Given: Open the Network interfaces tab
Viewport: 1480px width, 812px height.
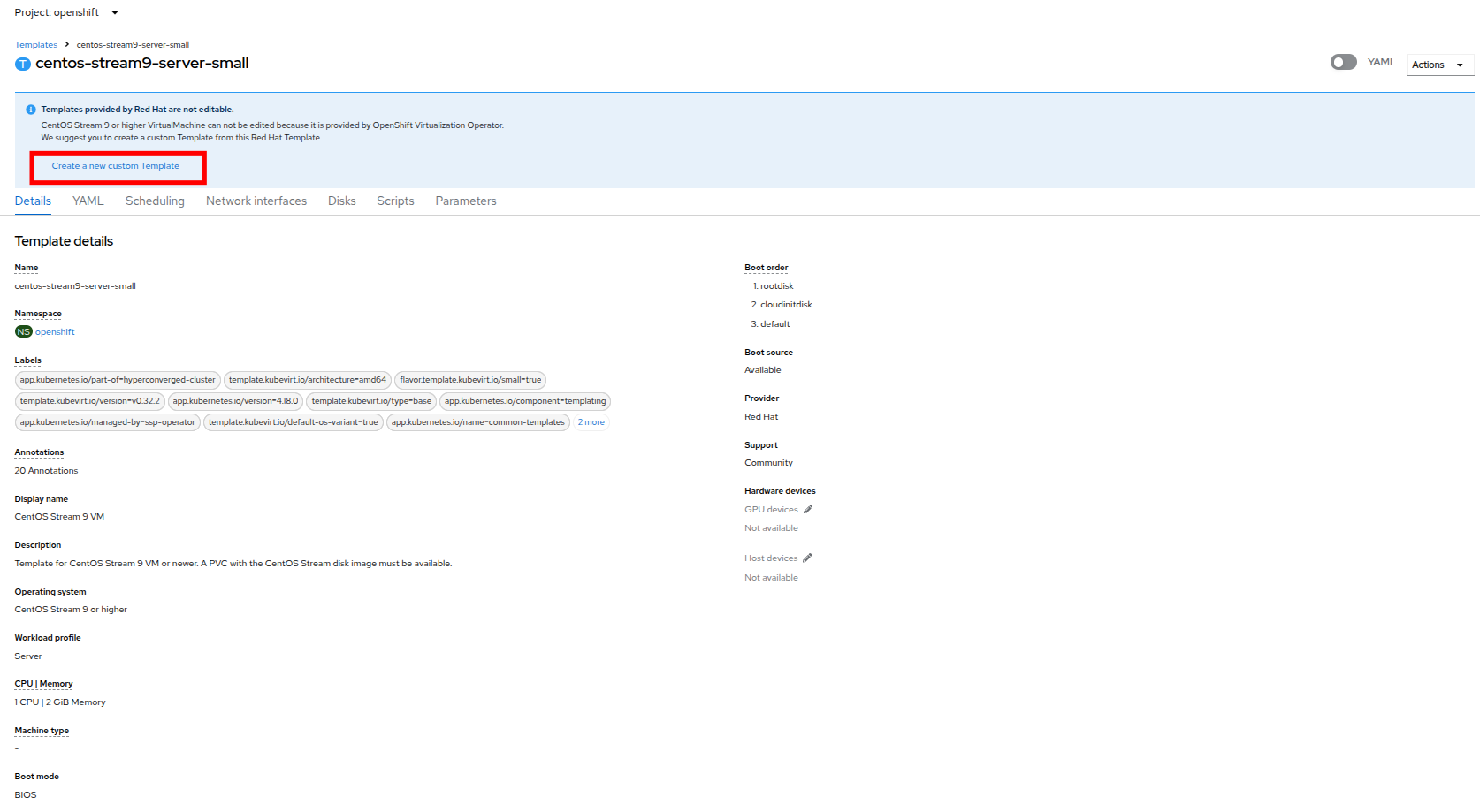Looking at the screenshot, I should click(256, 201).
